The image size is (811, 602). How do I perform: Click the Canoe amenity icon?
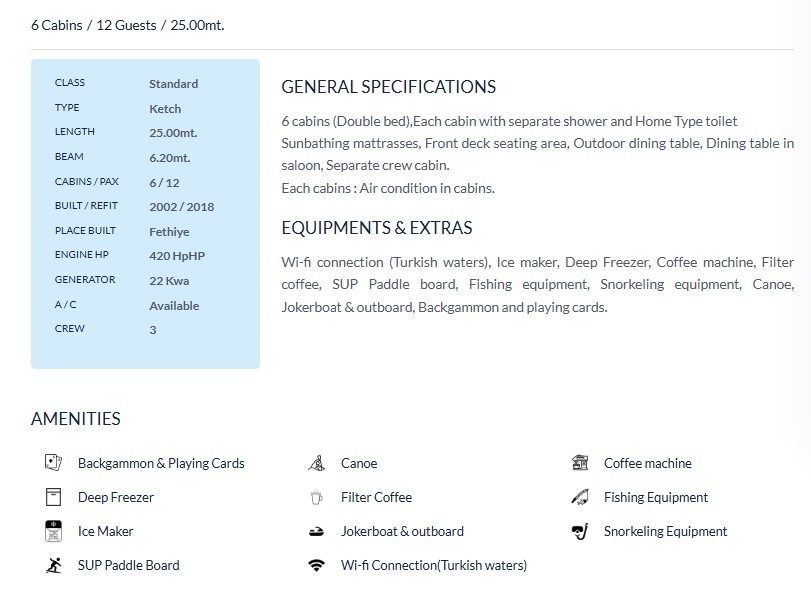coord(316,463)
